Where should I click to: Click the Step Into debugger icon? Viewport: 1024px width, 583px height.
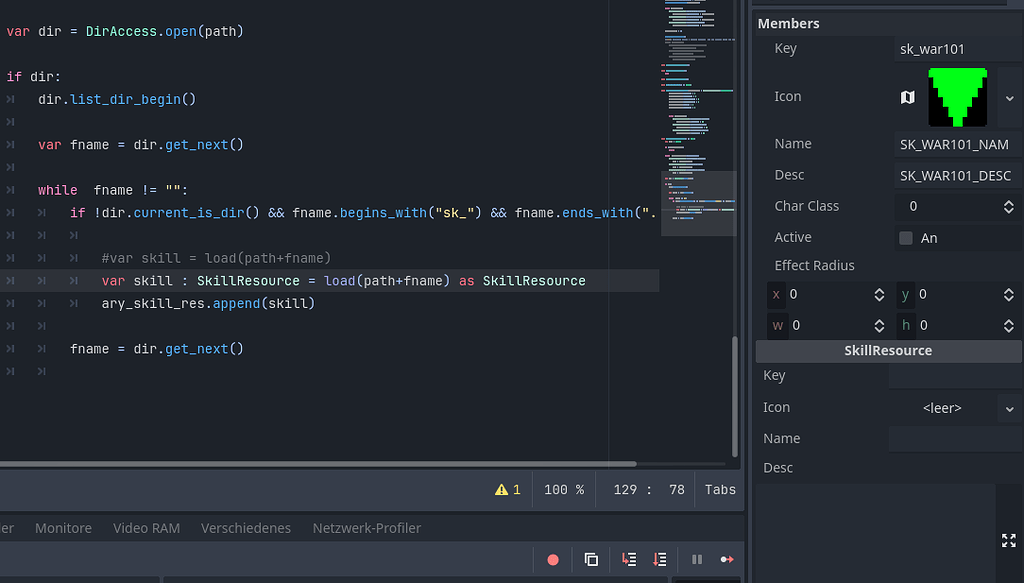pyautogui.click(x=629, y=559)
